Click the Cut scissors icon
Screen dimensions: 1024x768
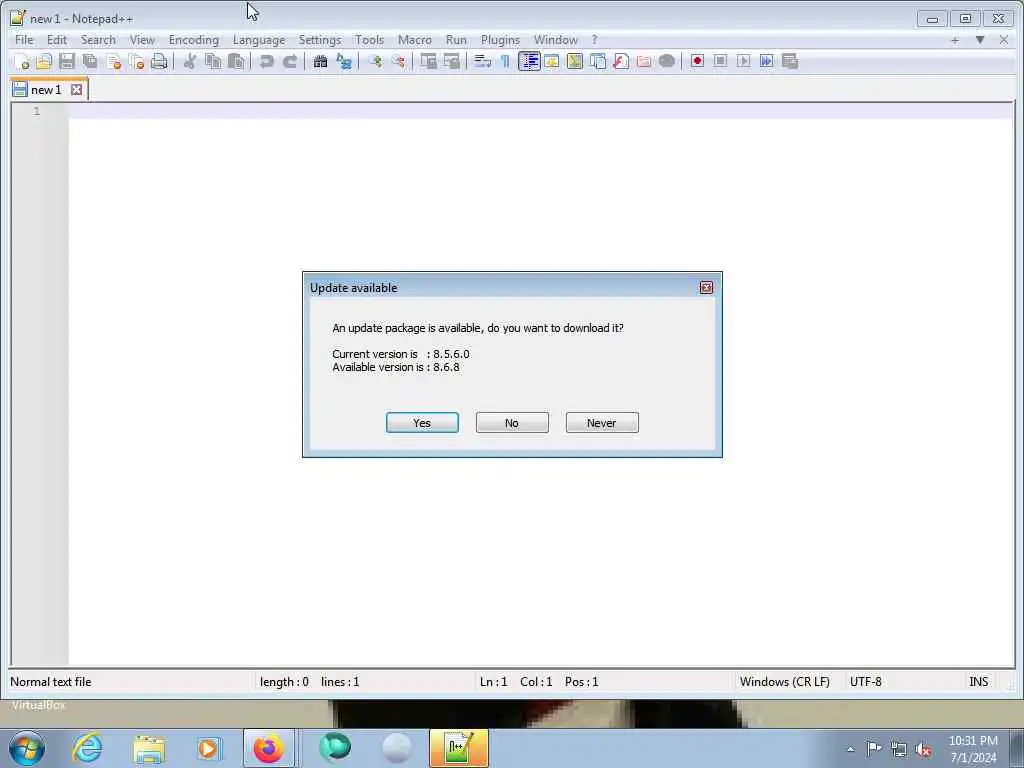(189, 61)
